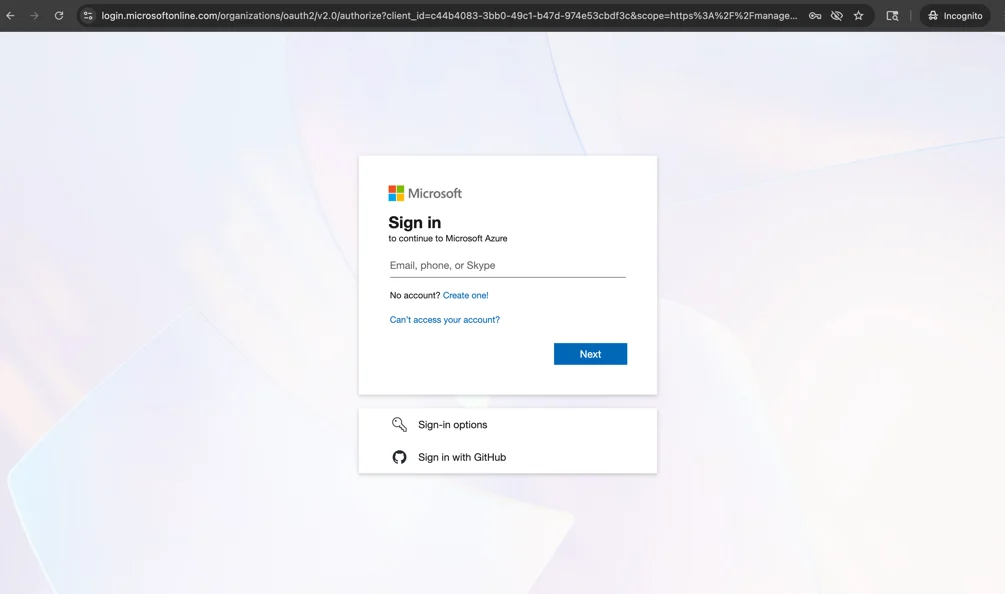This screenshot has width=1005, height=594.
Task: Click the GitHub icon next to Sign in
Action: click(399, 457)
